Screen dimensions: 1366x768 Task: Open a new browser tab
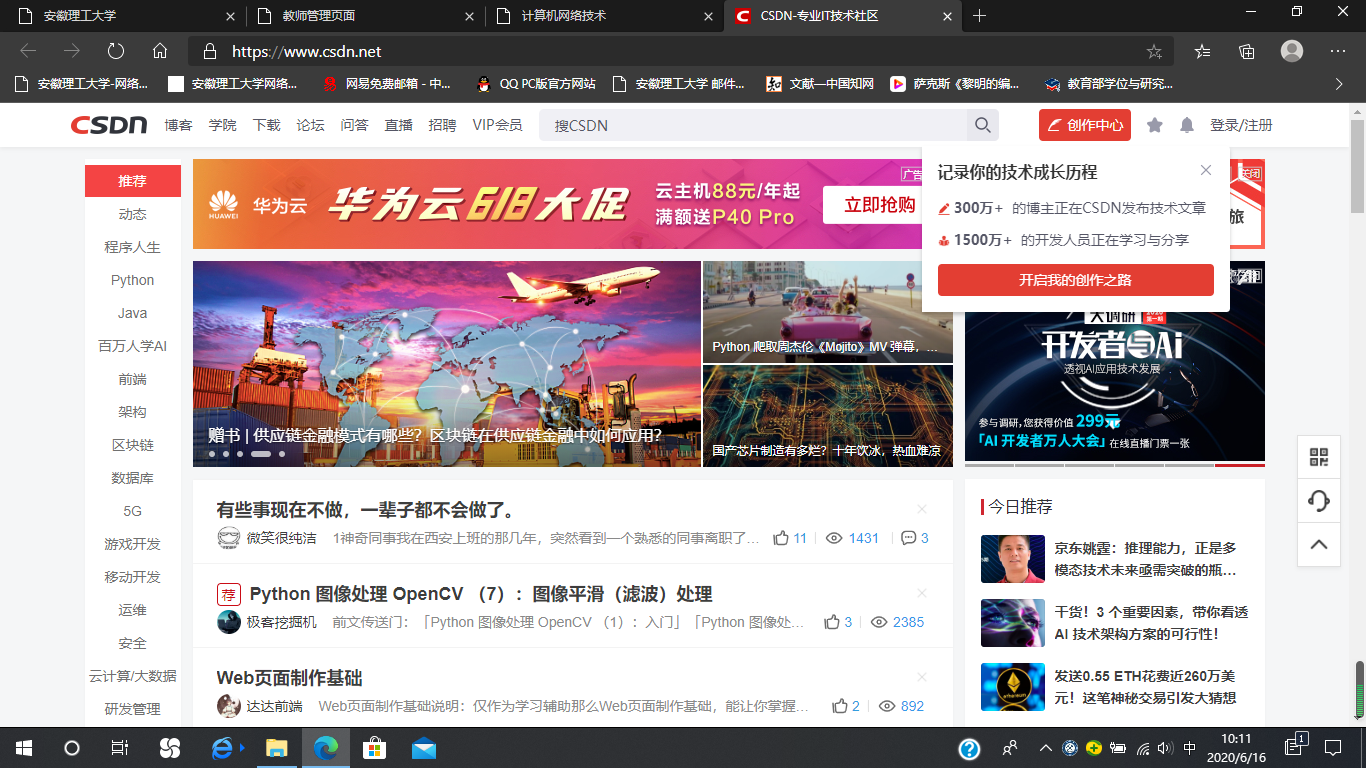point(979,16)
